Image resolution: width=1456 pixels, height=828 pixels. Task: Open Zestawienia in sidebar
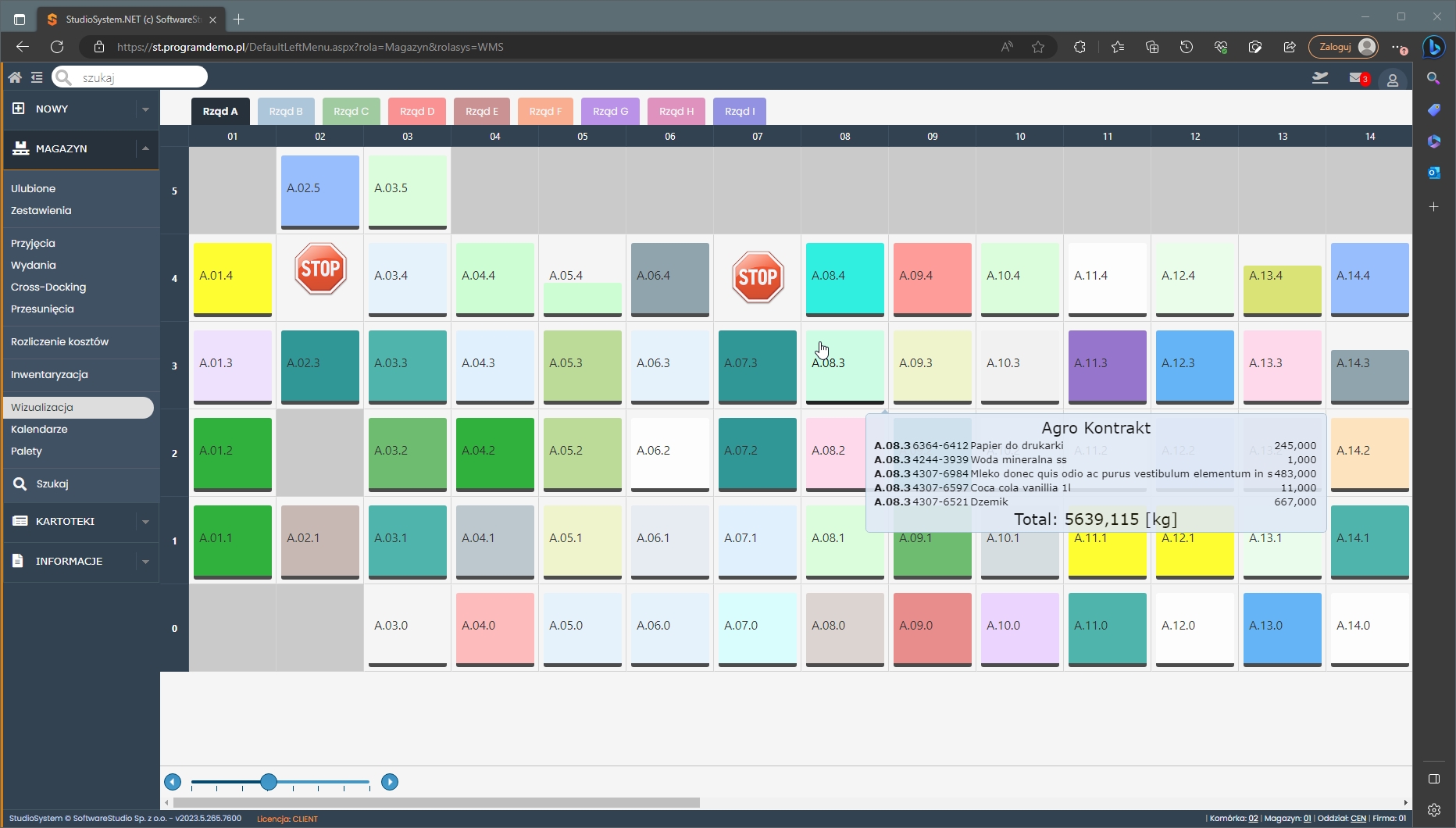tap(41, 211)
